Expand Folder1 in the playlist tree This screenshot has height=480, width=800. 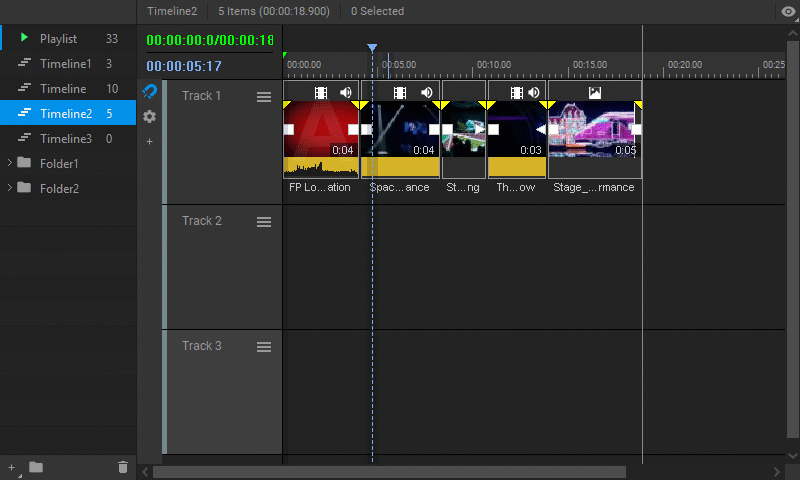[x=9, y=163]
